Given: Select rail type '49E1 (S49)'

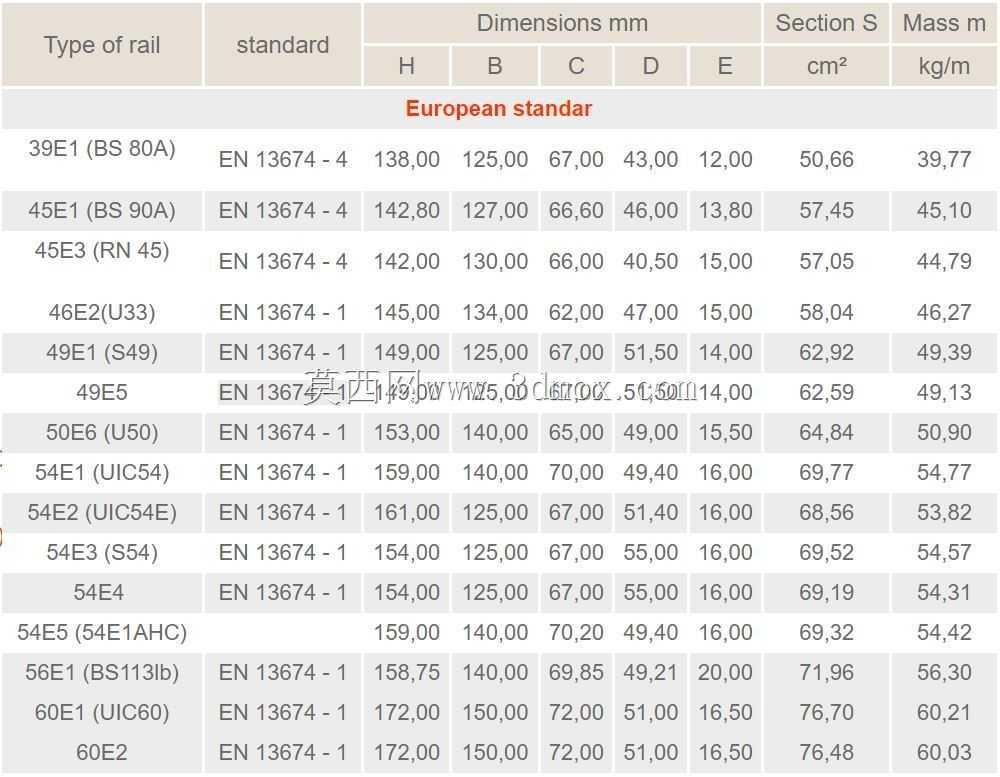Looking at the screenshot, I should 102,352.
